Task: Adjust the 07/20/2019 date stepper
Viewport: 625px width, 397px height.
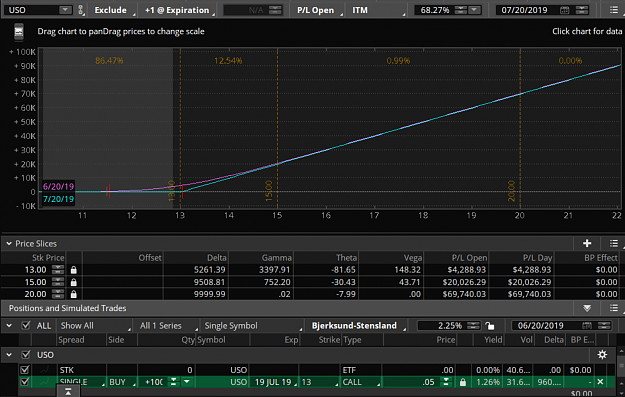Action: point(582,10)
